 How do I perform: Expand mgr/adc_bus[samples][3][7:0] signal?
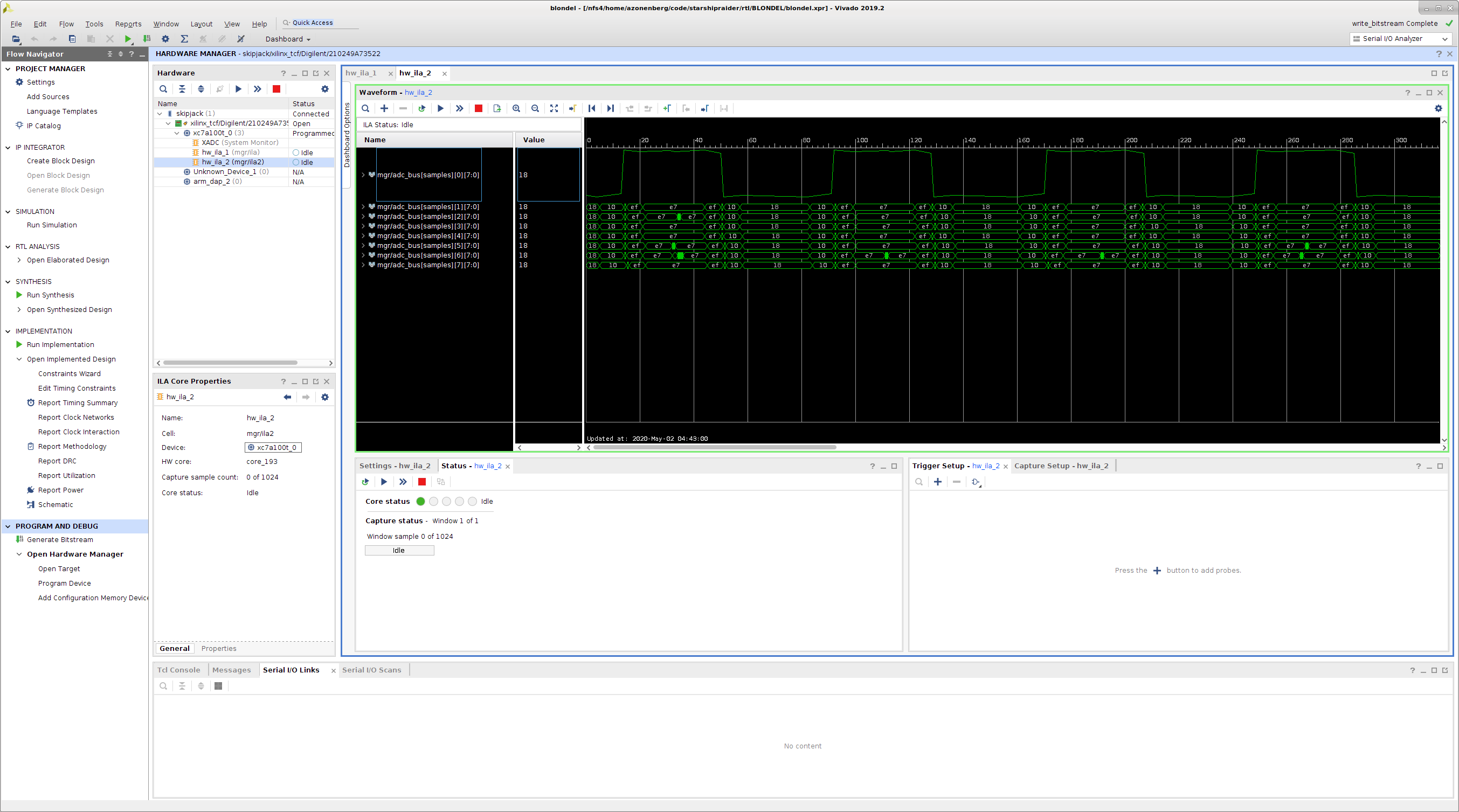[363, 226]
